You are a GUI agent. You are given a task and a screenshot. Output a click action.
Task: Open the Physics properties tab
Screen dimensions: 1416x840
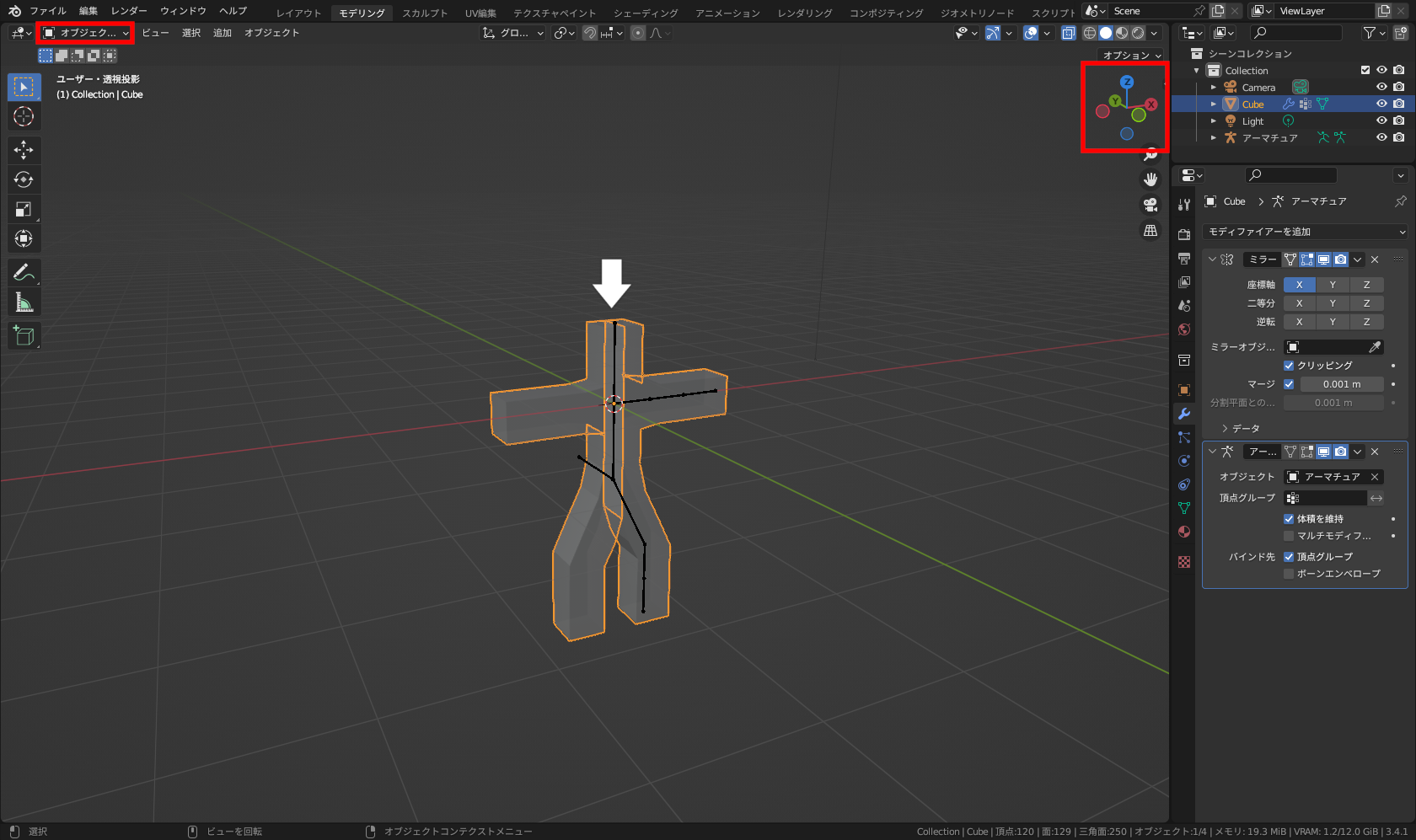(1184, 461)
